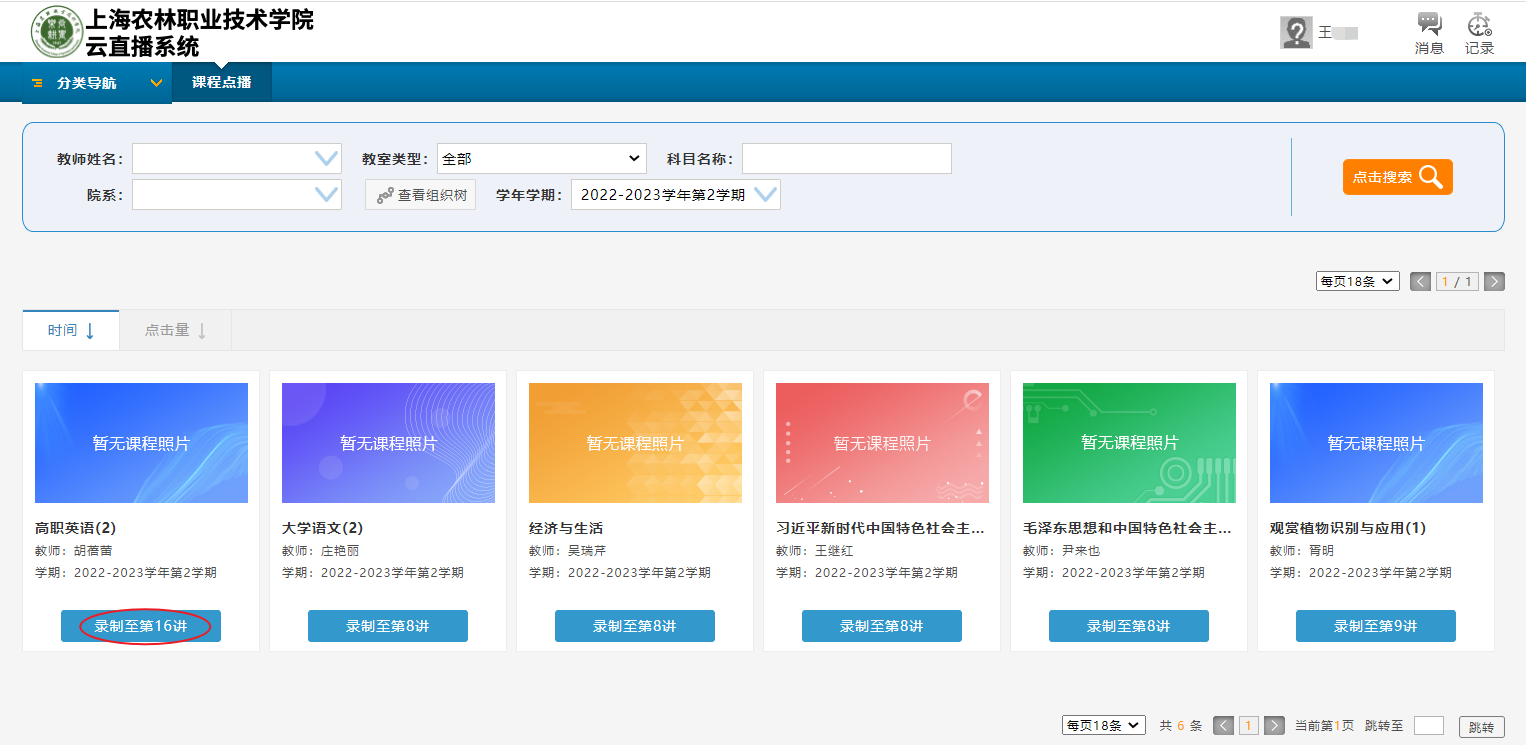Go to previous page using top arrow
This screenshot has width=1526, height=745.
[1420, 282]
